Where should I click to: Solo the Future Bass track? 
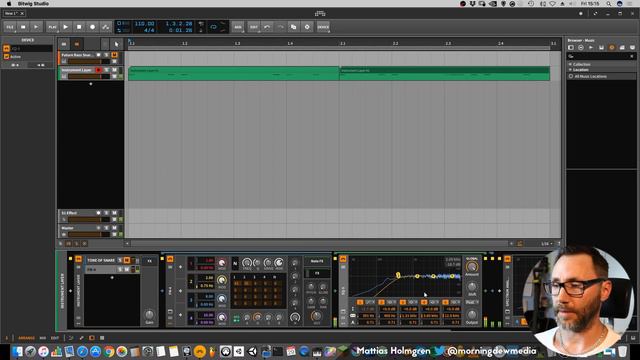pyautogui.click(x=107, y=55)
